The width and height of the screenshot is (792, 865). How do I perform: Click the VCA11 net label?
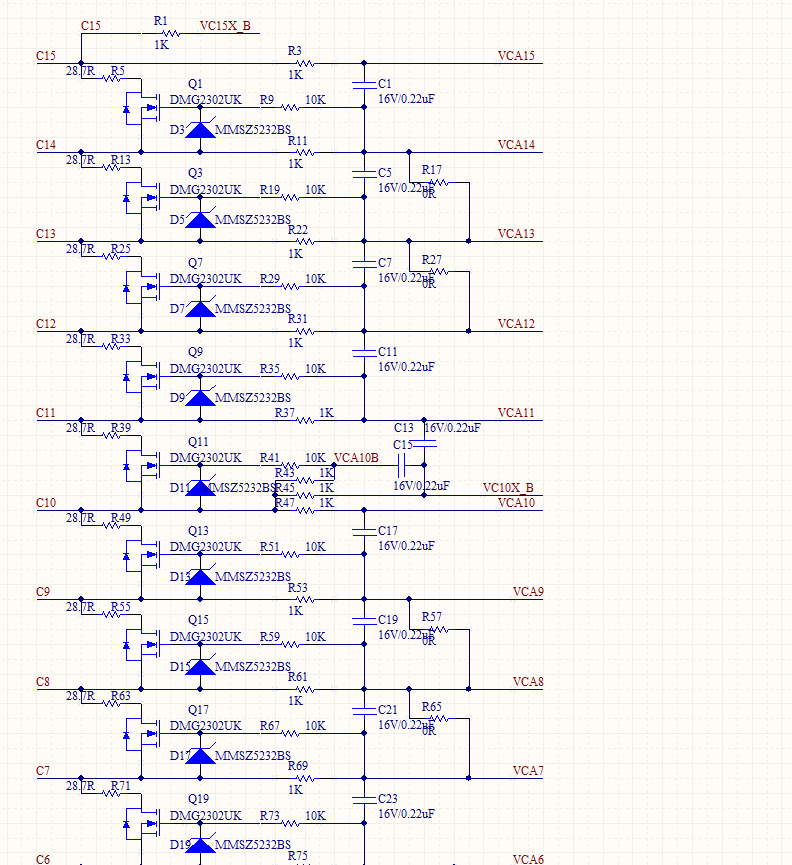point(516,413)
